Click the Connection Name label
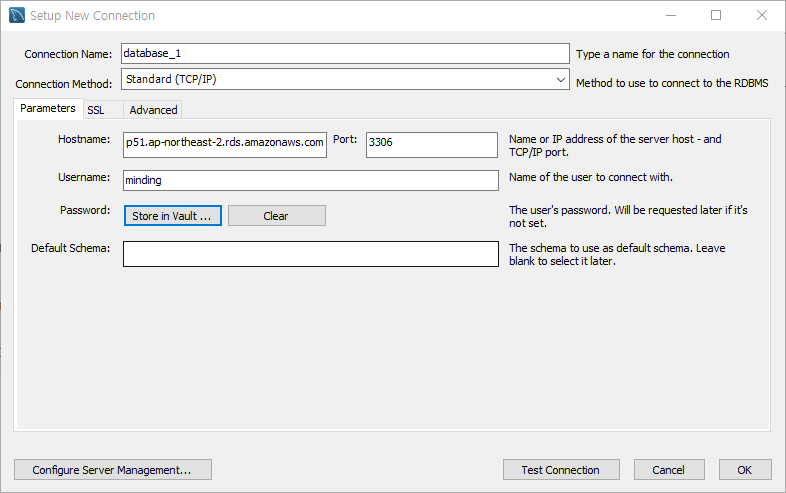786x493 pixels. 68,54
